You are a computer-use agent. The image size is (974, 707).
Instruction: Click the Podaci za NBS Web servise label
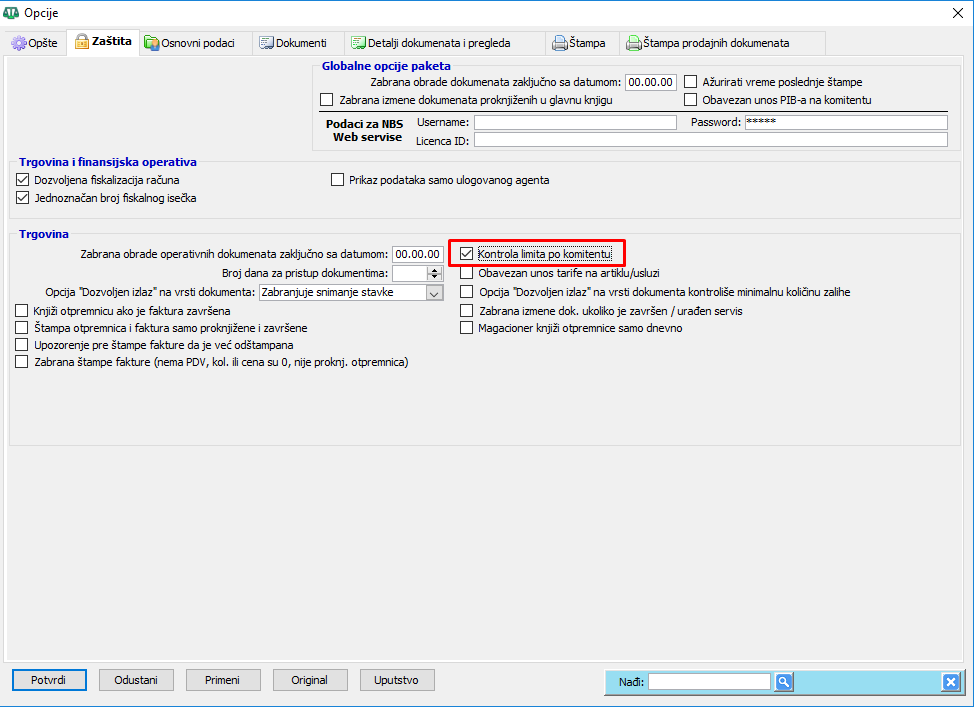tap(365, 130)
